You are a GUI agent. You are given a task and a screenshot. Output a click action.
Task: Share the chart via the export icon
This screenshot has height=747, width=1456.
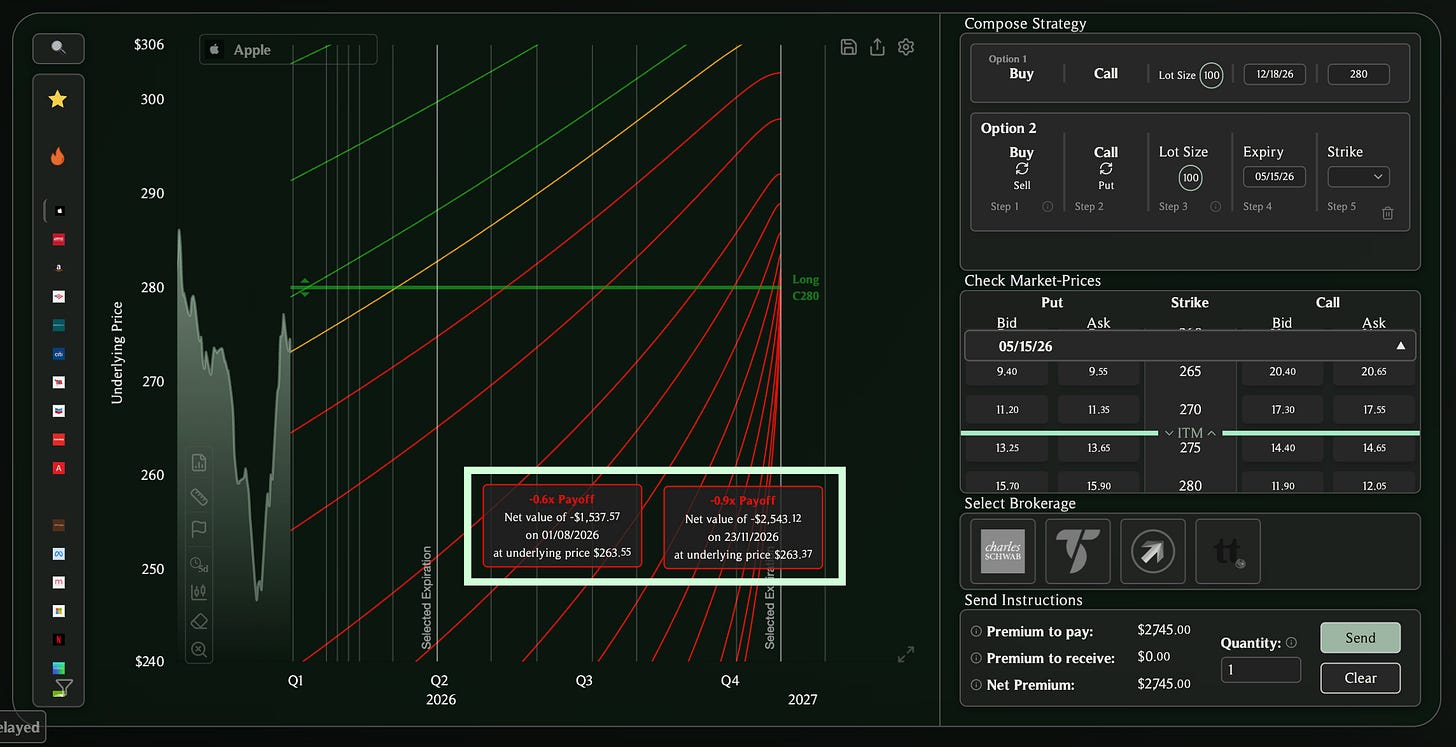click(877, 47)
